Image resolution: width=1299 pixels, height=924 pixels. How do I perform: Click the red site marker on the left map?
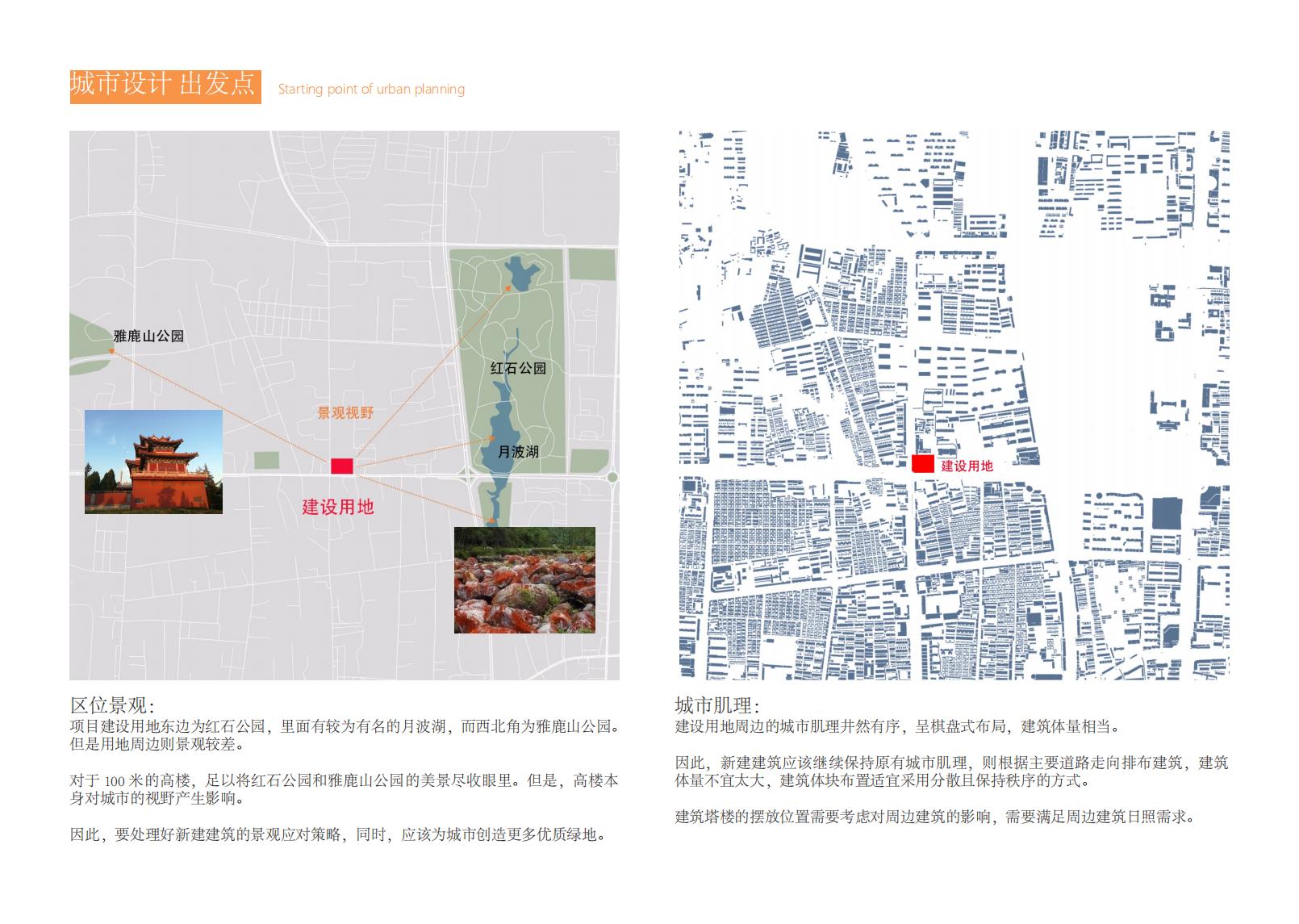[x=342, y=466]
